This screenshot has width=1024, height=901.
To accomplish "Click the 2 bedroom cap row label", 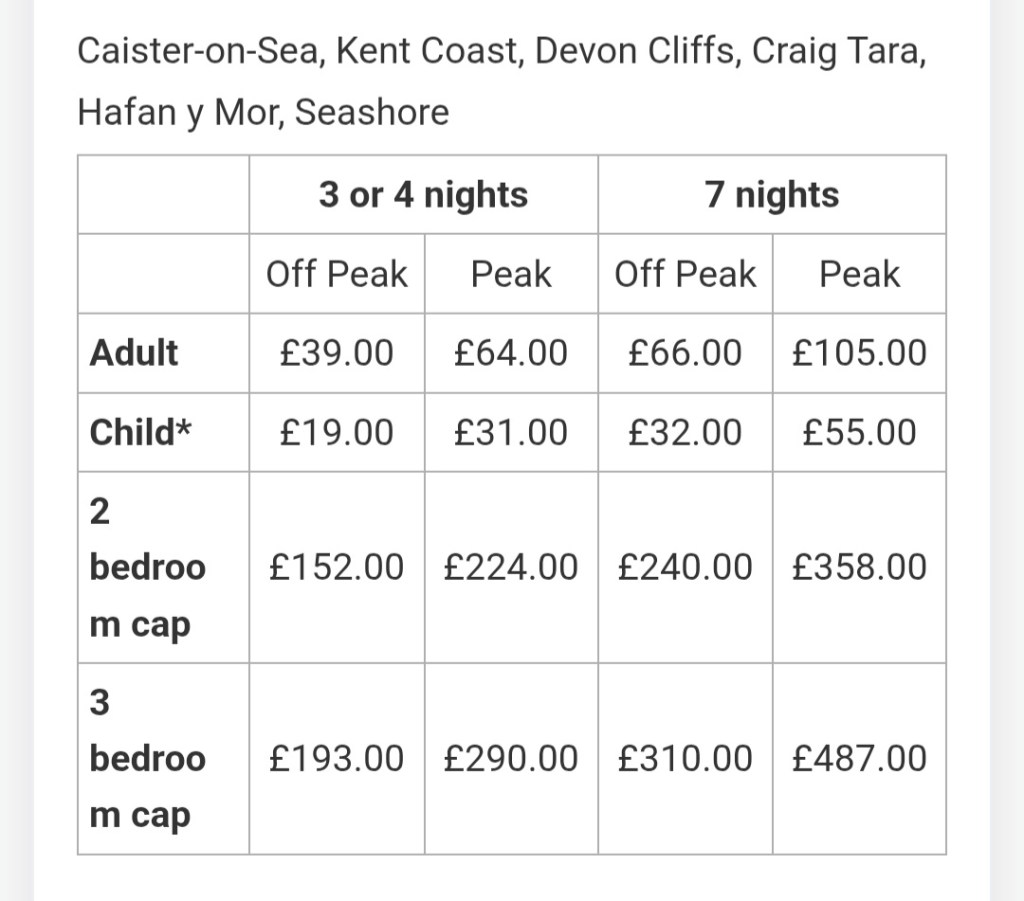I will pyautogui.click(x=147, y=568).
